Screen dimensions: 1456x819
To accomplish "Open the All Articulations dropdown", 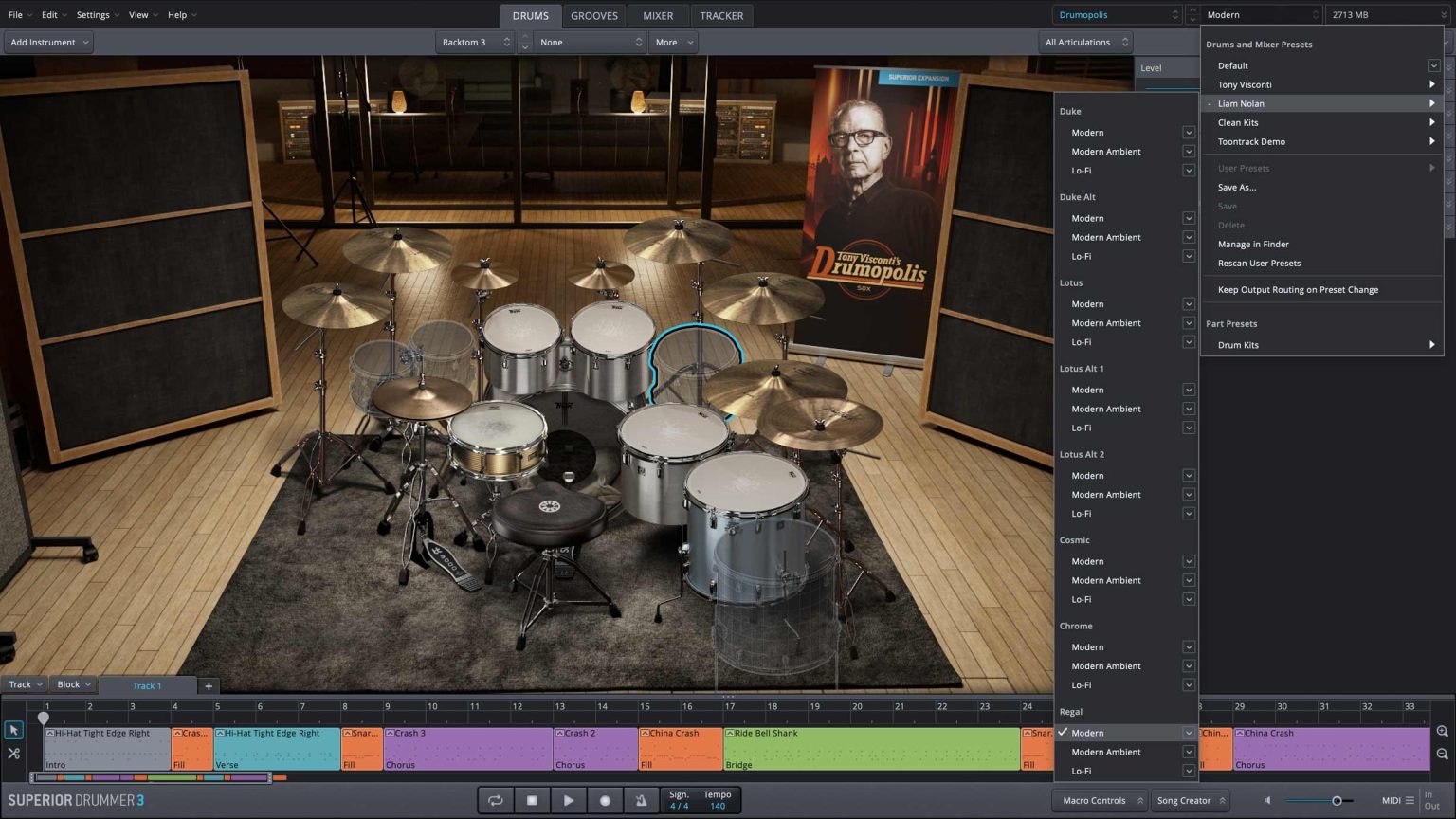I will (x=1085, y=42).
